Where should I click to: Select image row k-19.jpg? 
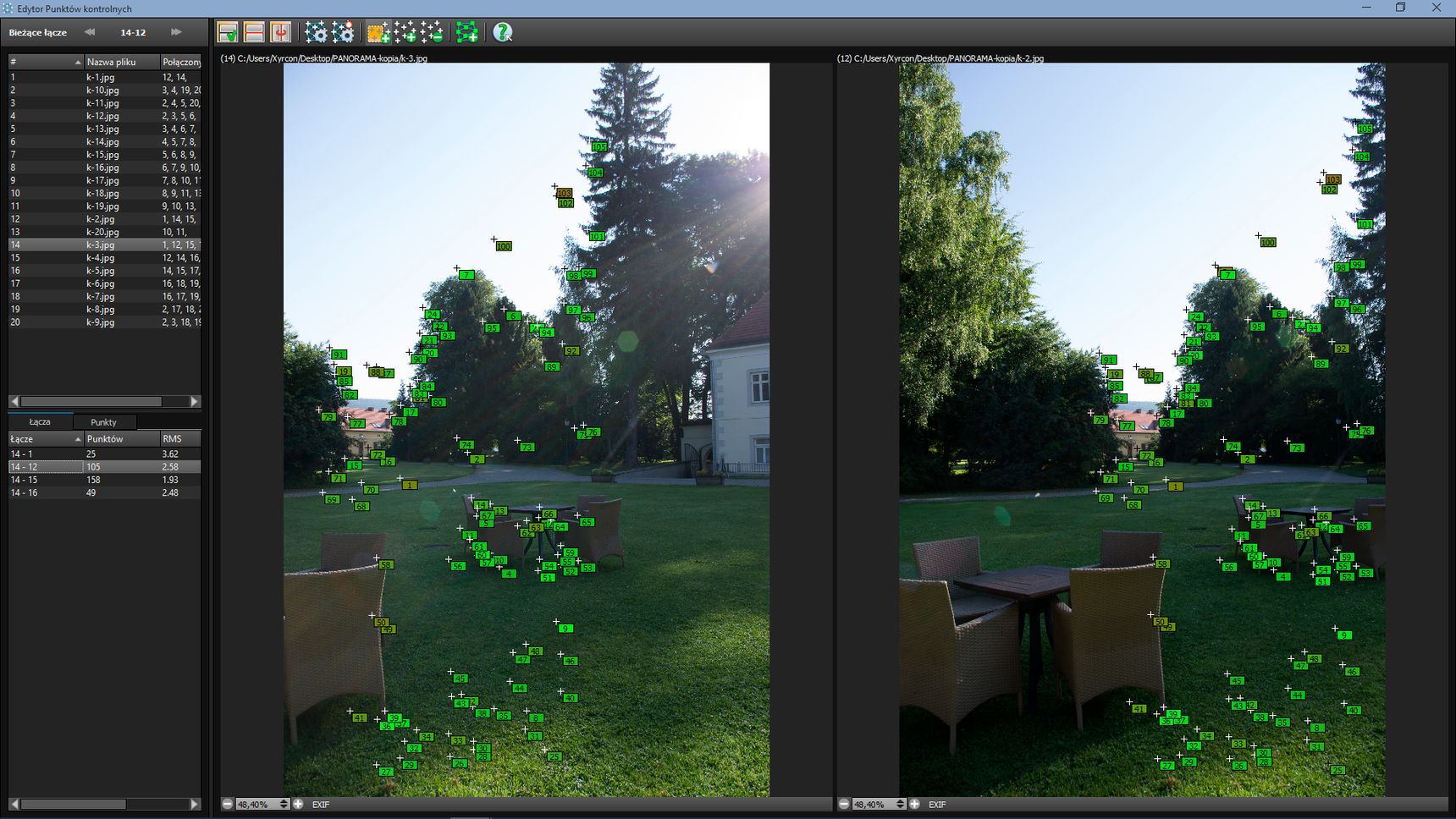click(105, 206)
